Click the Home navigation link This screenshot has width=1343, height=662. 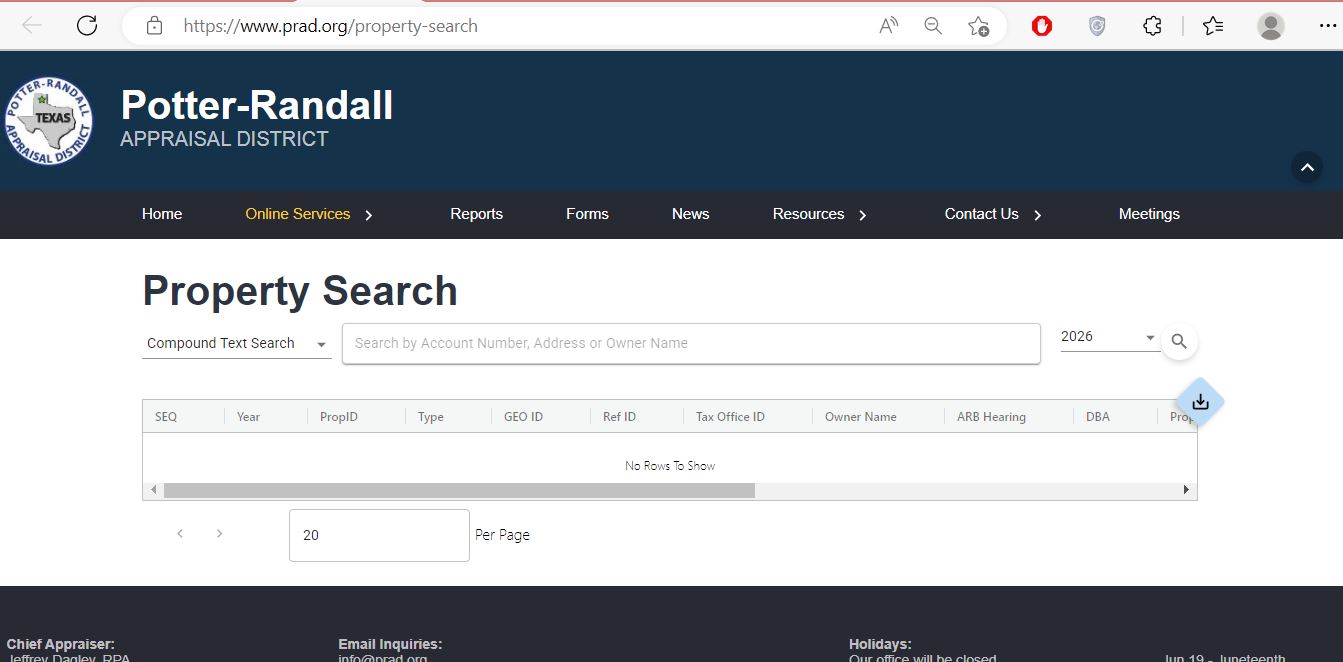(162, 214)
